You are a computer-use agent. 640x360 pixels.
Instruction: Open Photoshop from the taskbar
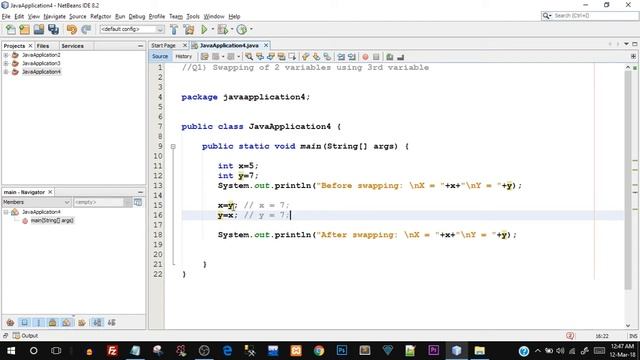[342, 351]
